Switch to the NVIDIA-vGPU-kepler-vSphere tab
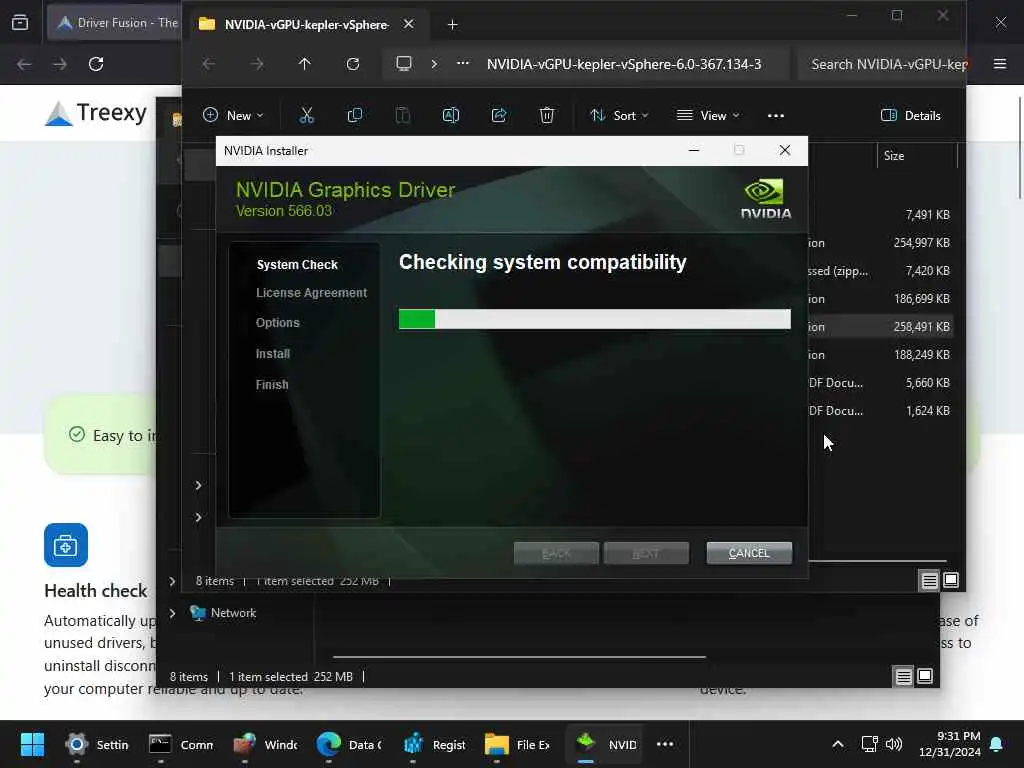Screen dimensions: 1024x768 point(306,24)
